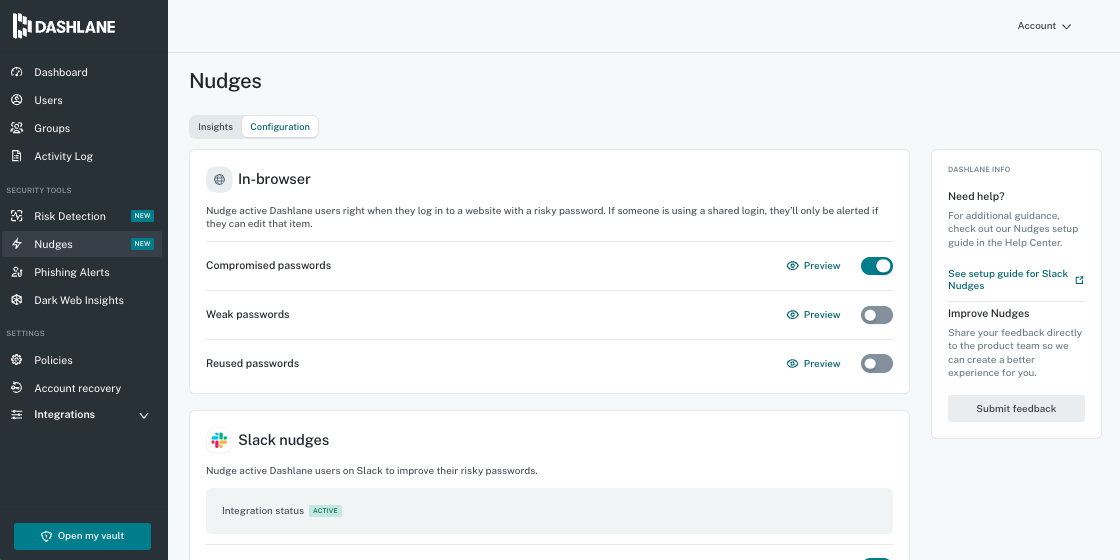Click the Policies gear icon
1120x560 pixels.
pyautogui.click(x=16, y=360)
